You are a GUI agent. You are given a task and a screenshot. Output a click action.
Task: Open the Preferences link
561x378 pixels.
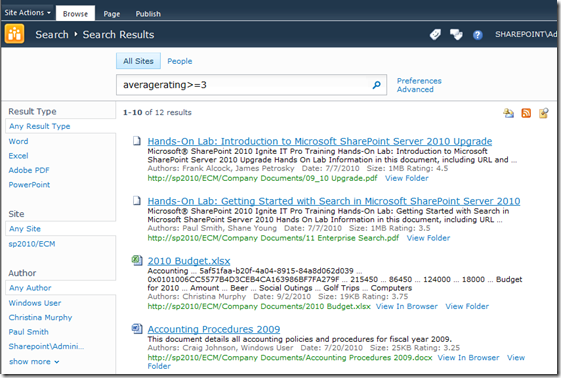click(419, 81)
